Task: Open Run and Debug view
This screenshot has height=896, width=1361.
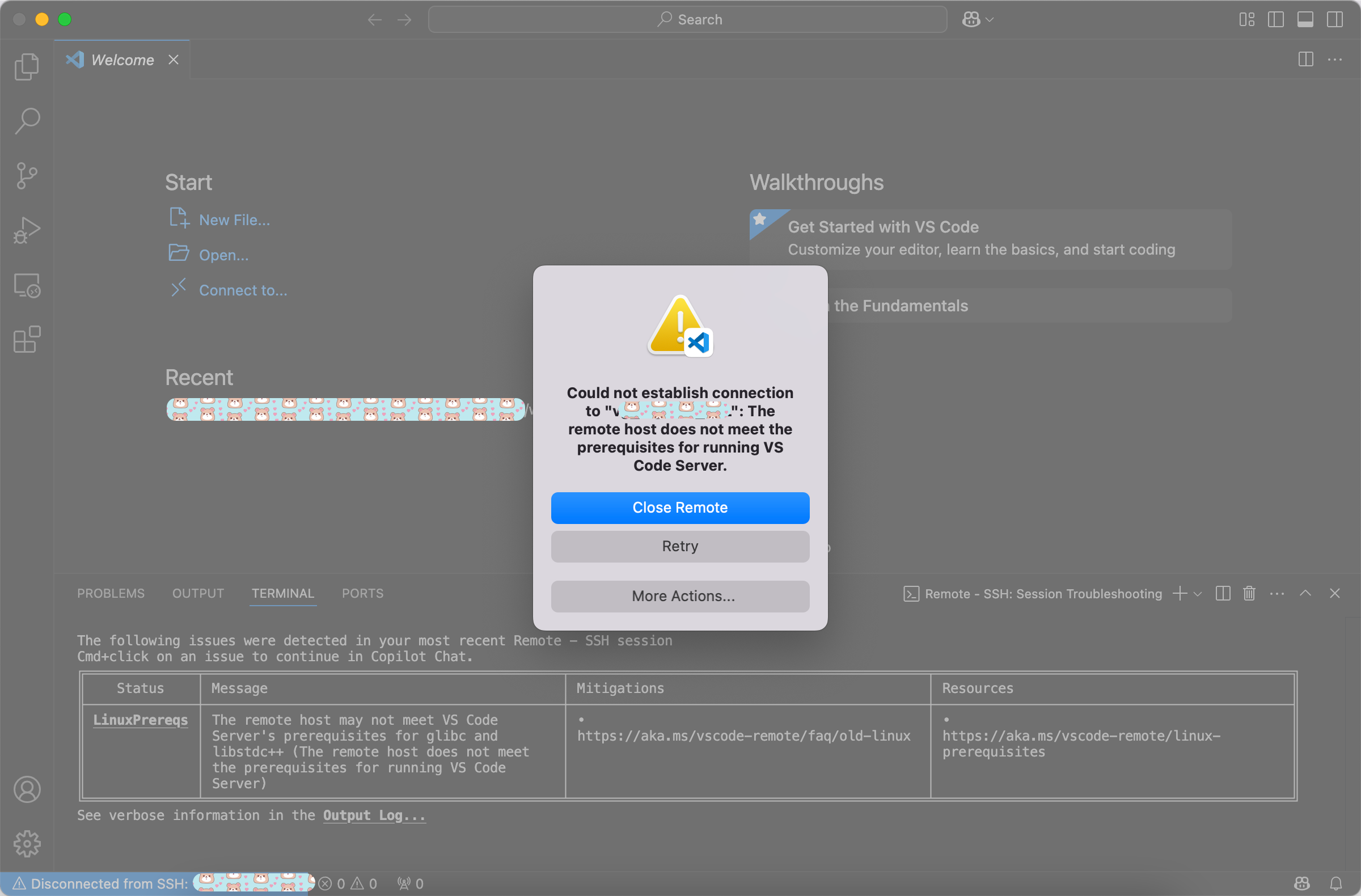Action: tap(27, 230)
